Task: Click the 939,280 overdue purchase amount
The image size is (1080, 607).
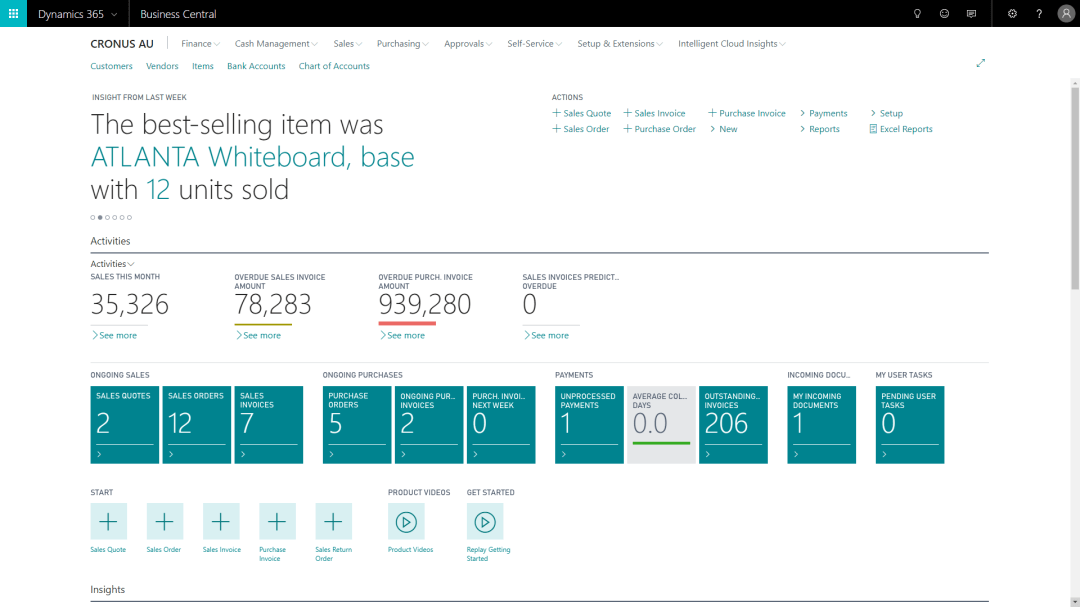Action: tap(424, 304)
